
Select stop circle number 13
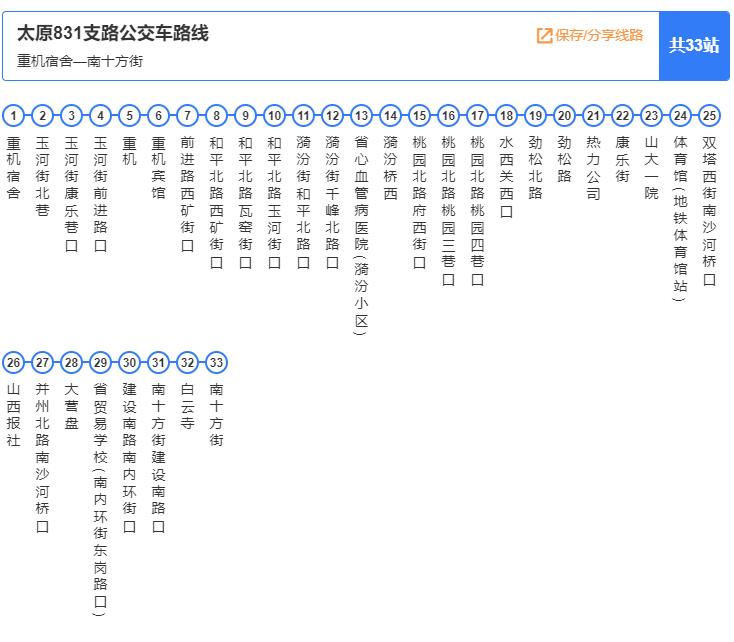[x=362, y=116]
